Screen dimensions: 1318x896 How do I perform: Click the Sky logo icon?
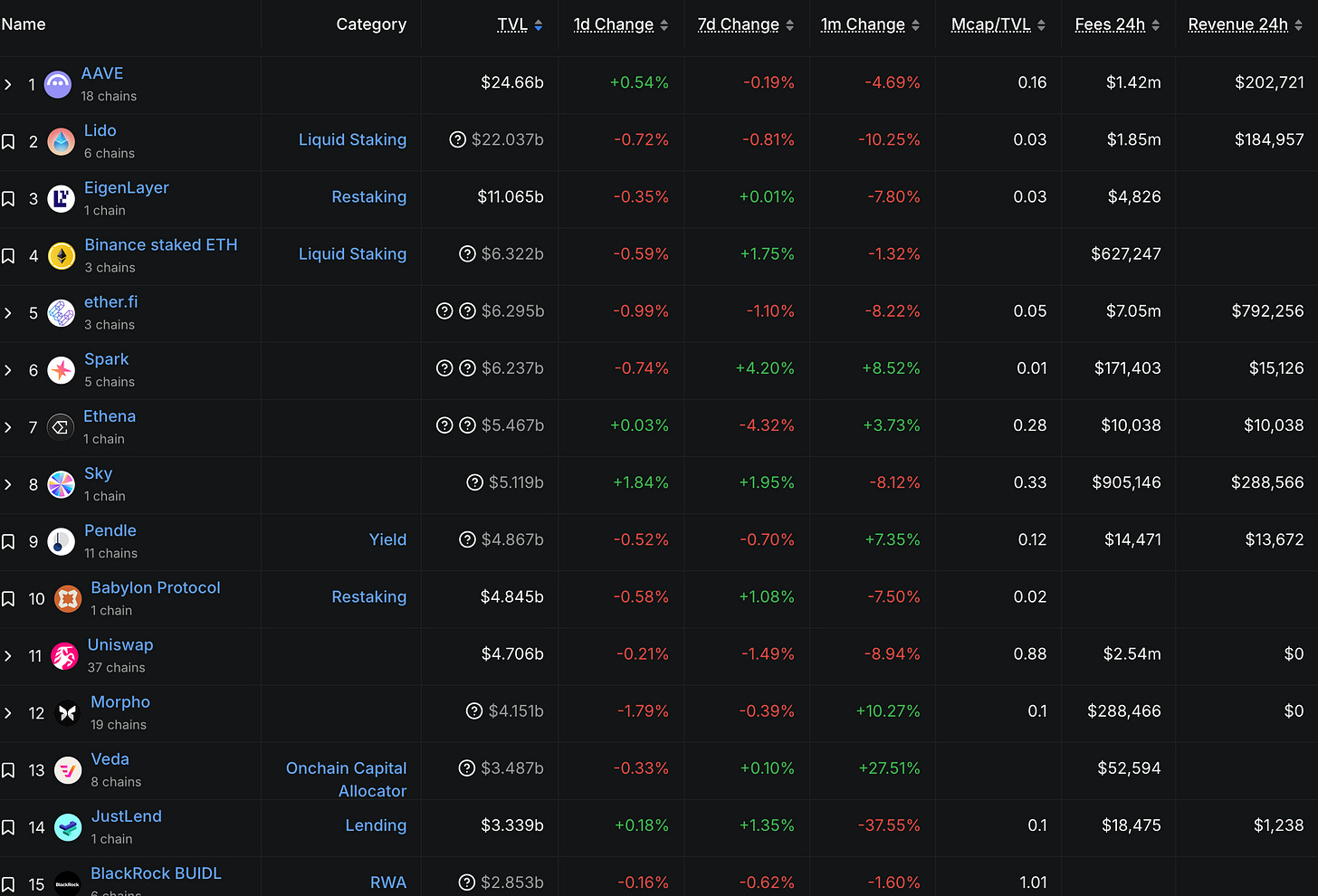61,485
